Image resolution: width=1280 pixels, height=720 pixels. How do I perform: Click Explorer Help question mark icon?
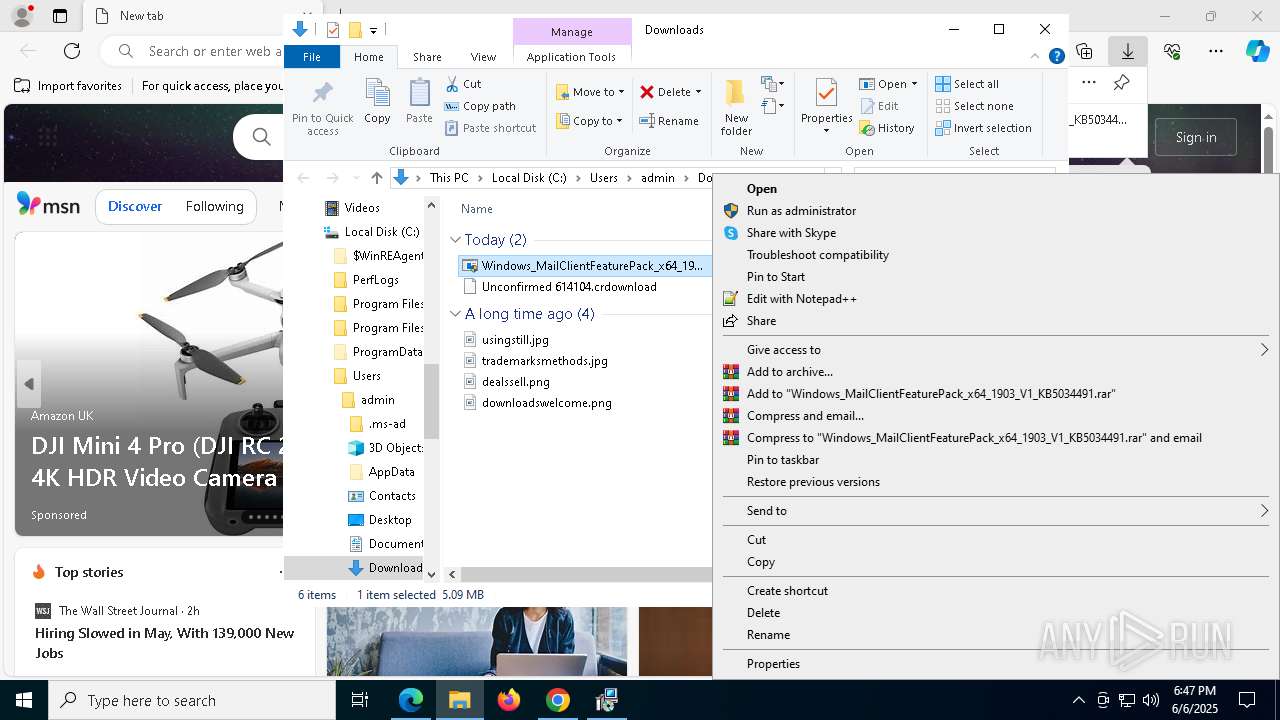[1056, 57]
